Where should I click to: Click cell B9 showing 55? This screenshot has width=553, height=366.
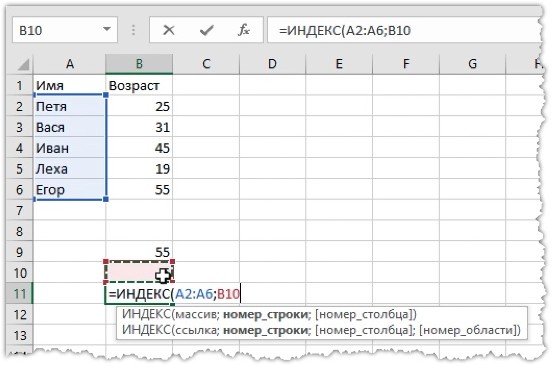[139, 252]
